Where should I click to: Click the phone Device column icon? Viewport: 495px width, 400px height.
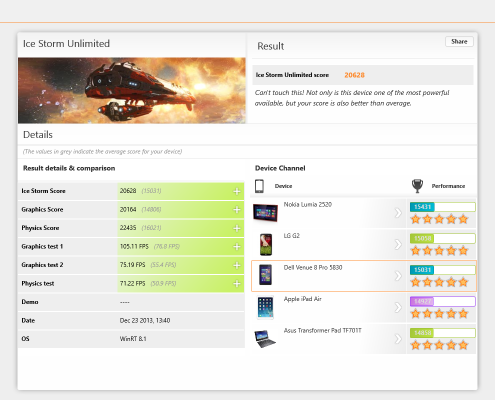[x=259, y=186]
